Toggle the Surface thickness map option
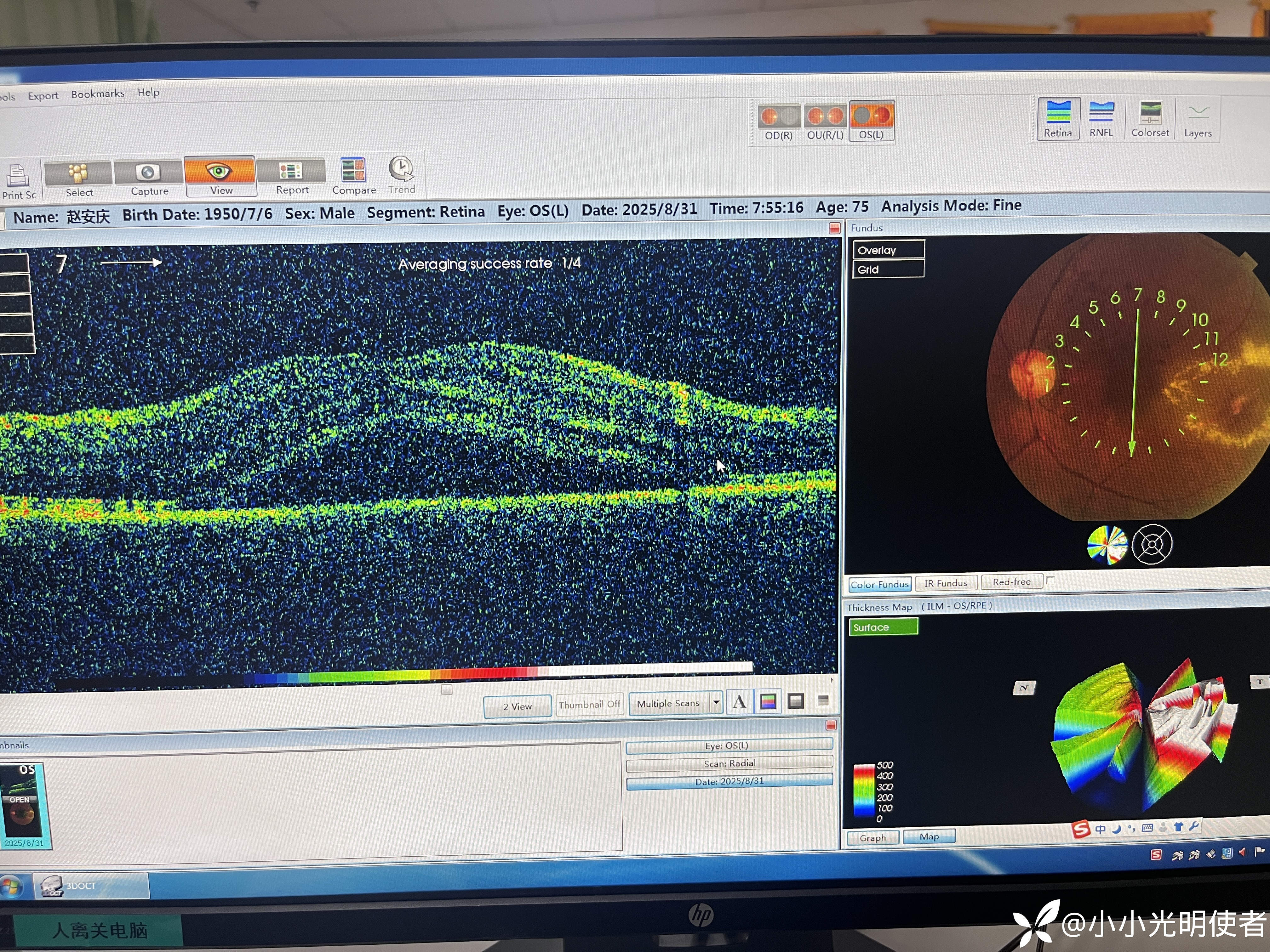The height and width of the screenshot is (952, 1270). (x=883, y=626)
